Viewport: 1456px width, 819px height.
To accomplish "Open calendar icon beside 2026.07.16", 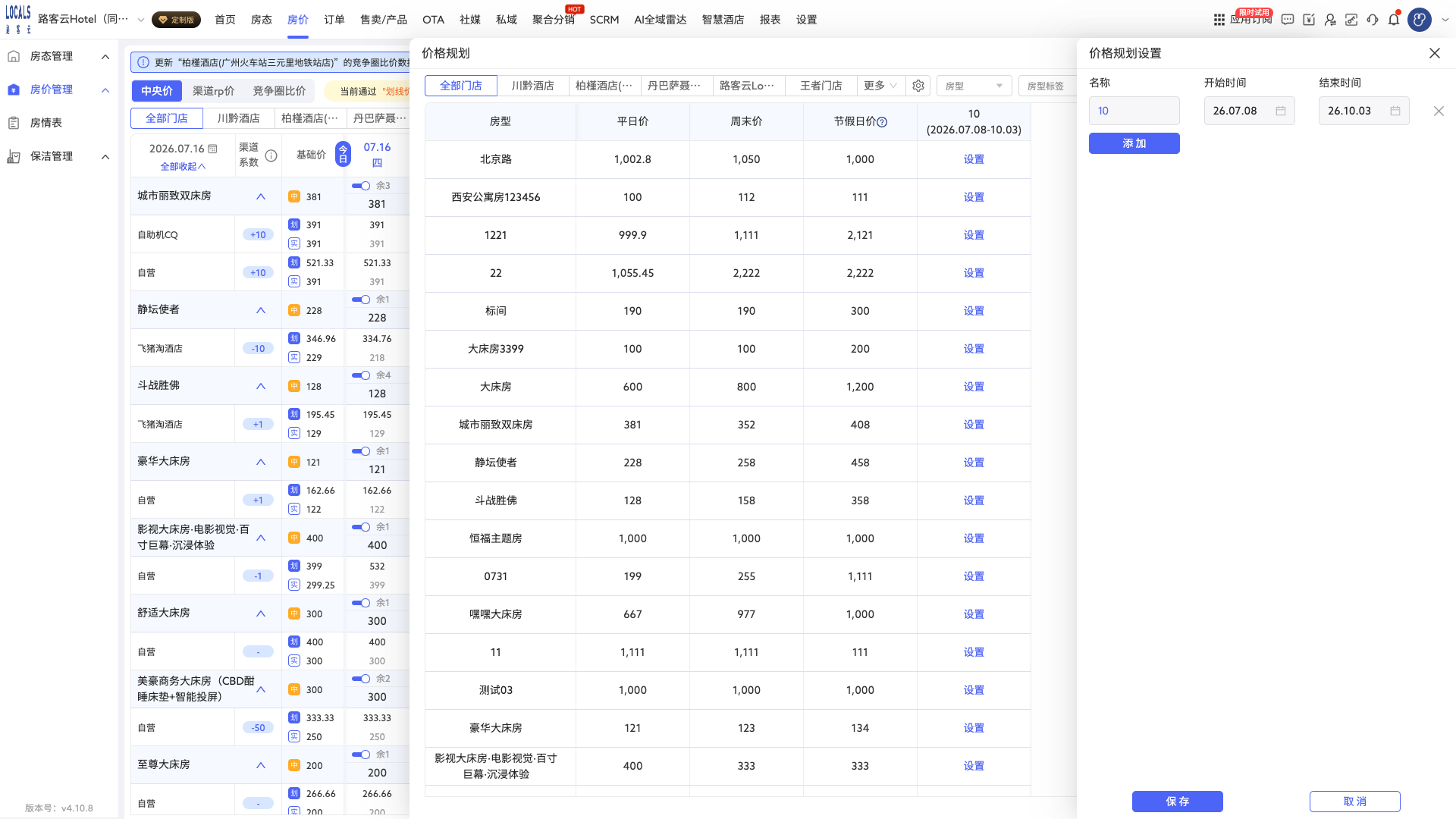I will point(213,149).
